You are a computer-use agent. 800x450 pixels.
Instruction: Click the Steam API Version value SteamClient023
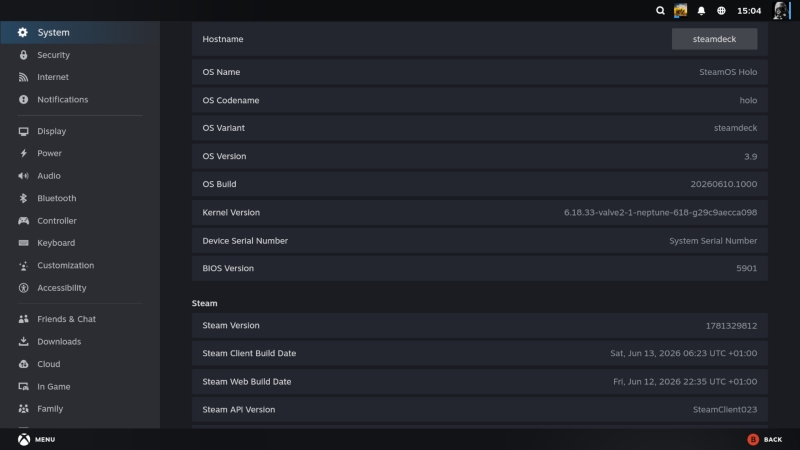coord(725,409)
